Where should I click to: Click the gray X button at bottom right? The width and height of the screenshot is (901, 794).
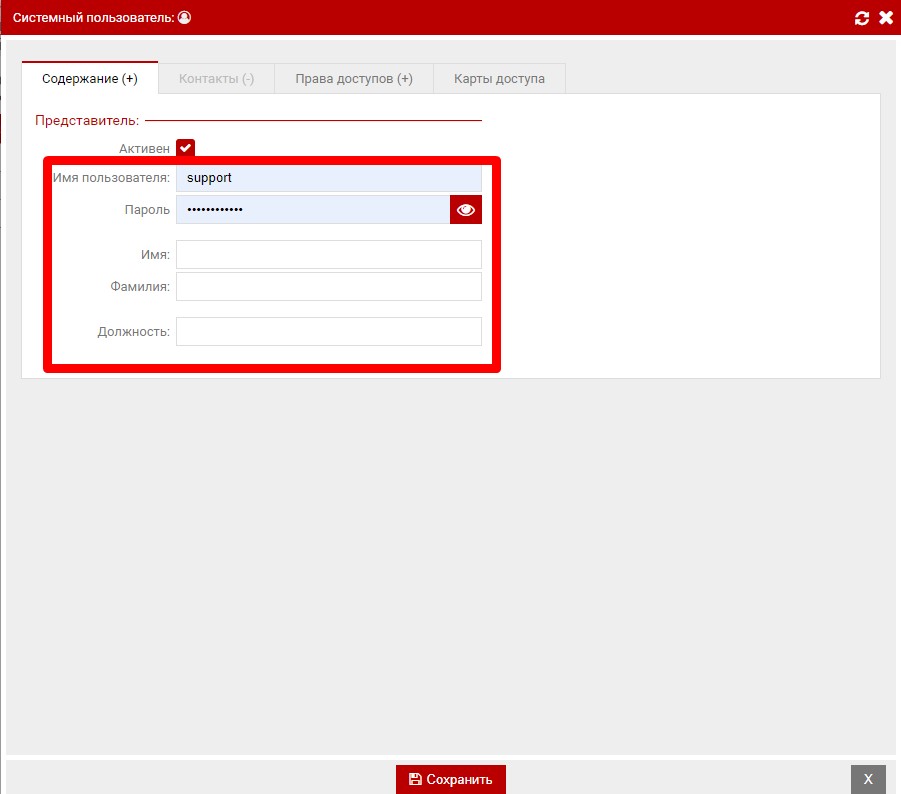pyautogui.click(x=868, y=779)
